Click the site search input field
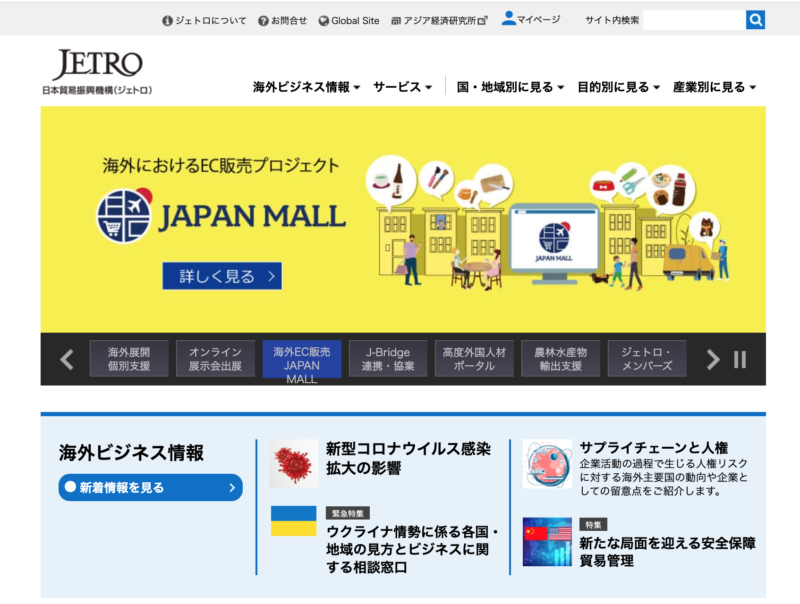 694,20
